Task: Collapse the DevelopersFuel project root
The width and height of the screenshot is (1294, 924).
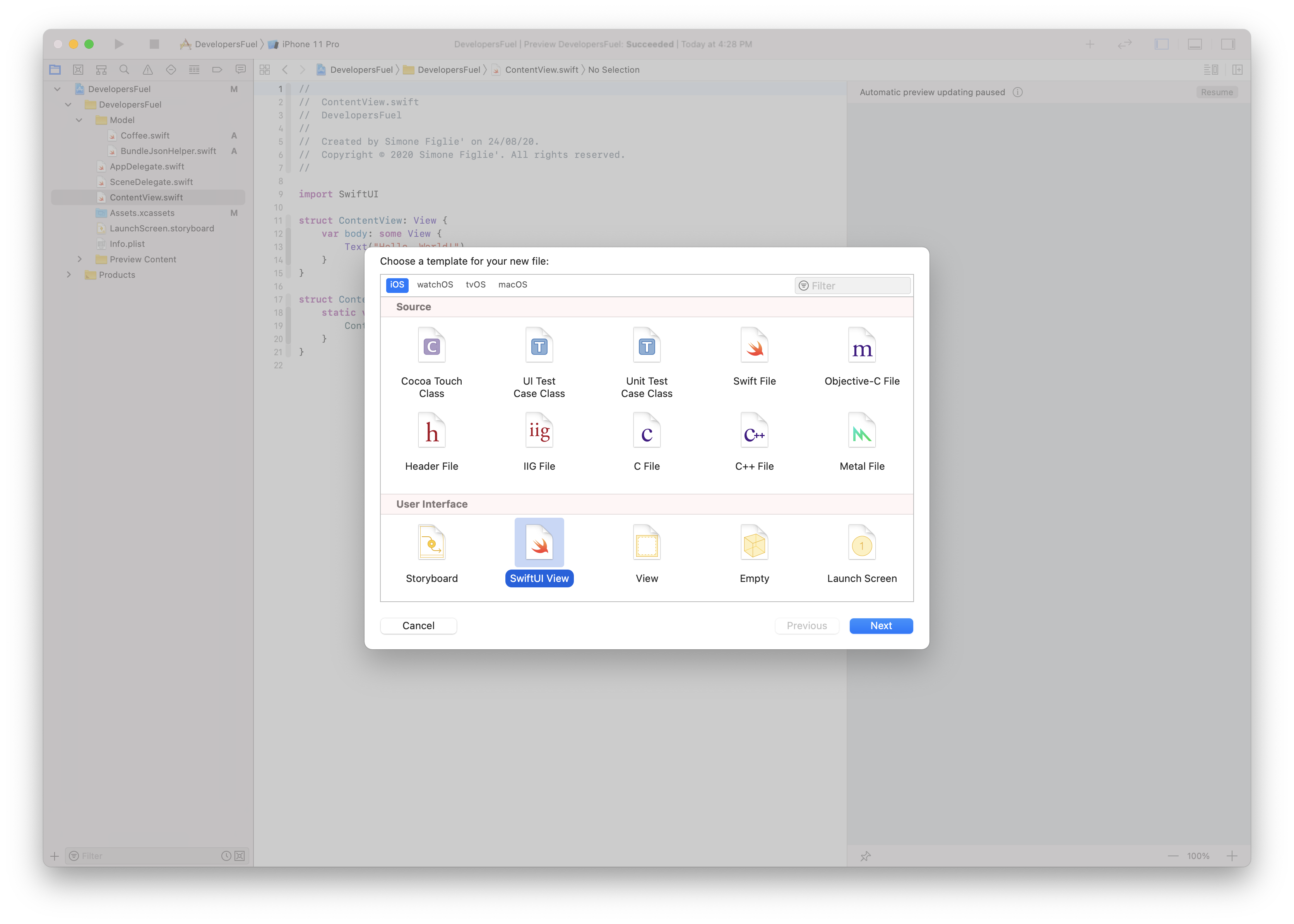Action: (x=58, y=89)
